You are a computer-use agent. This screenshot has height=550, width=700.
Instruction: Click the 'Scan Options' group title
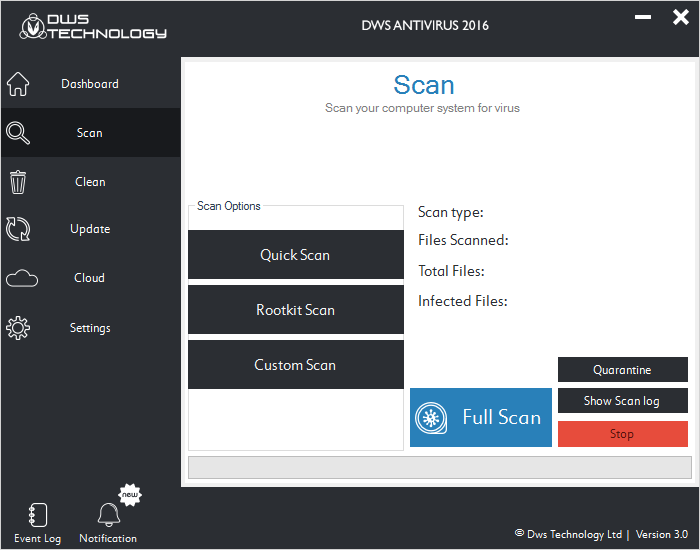pyautogui.click(x=229, y=206)
